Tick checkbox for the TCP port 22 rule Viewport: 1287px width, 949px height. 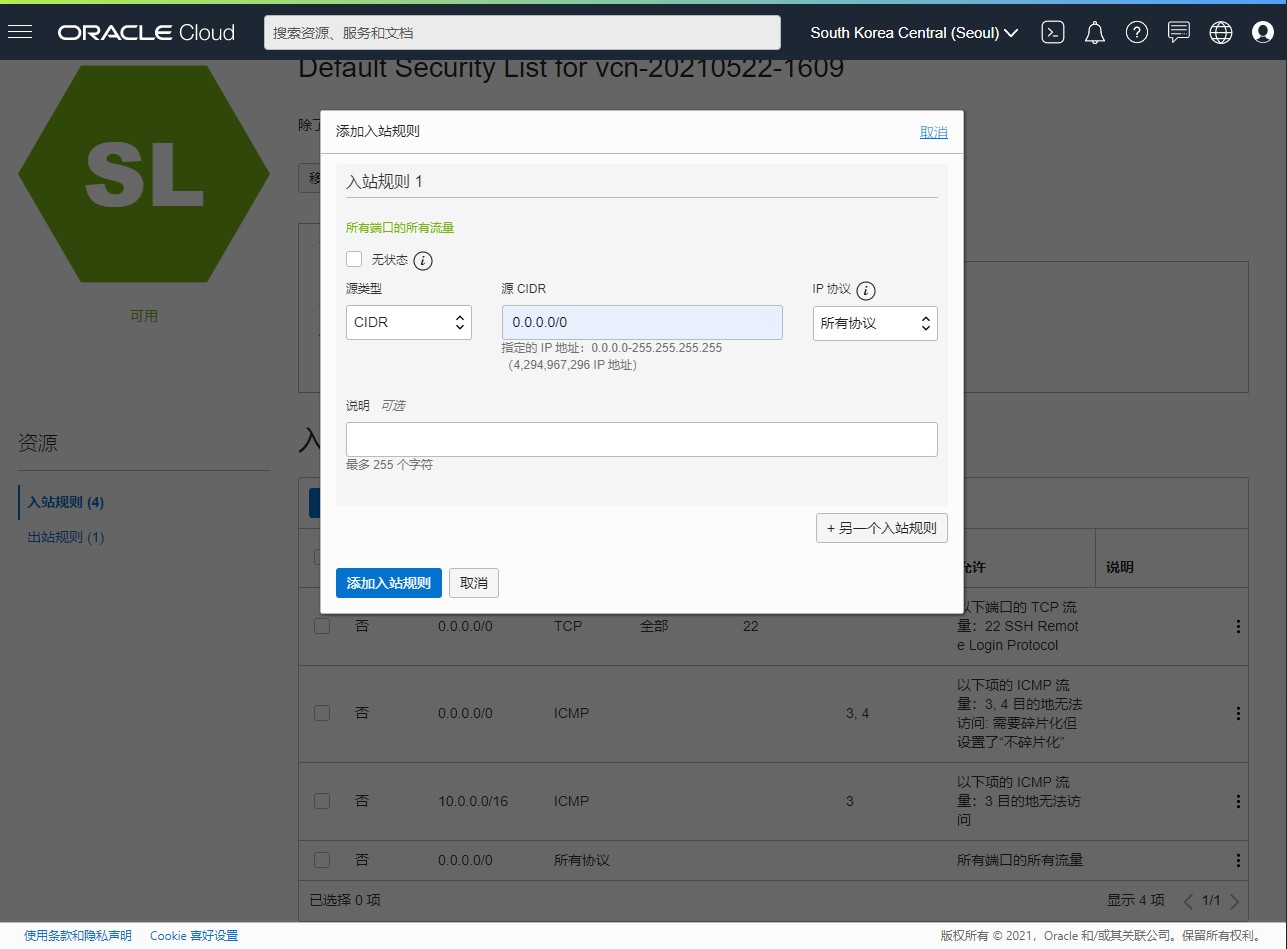point(322,626)
